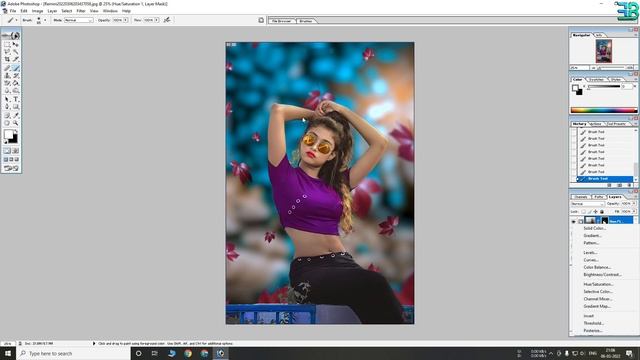Viewport: 640px width, 360px height.
Task: Expand the status bar info arrow
Action: click(x=94, y=344)
